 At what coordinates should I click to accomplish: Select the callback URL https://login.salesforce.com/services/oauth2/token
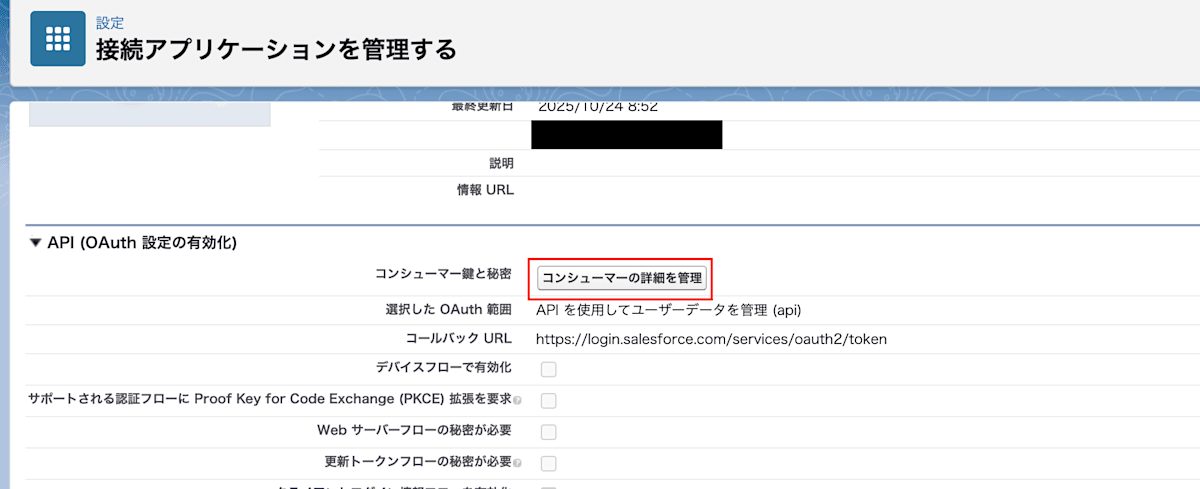tap(711, 339)
